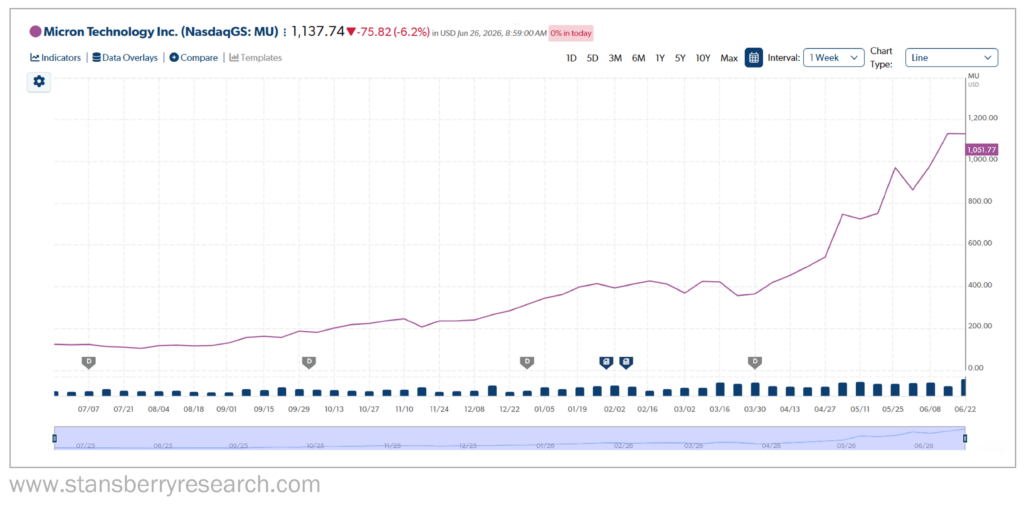Open the Chart Type Line dropdown
Viewport: 1024px width, 506px height.
tap(952, 57)
